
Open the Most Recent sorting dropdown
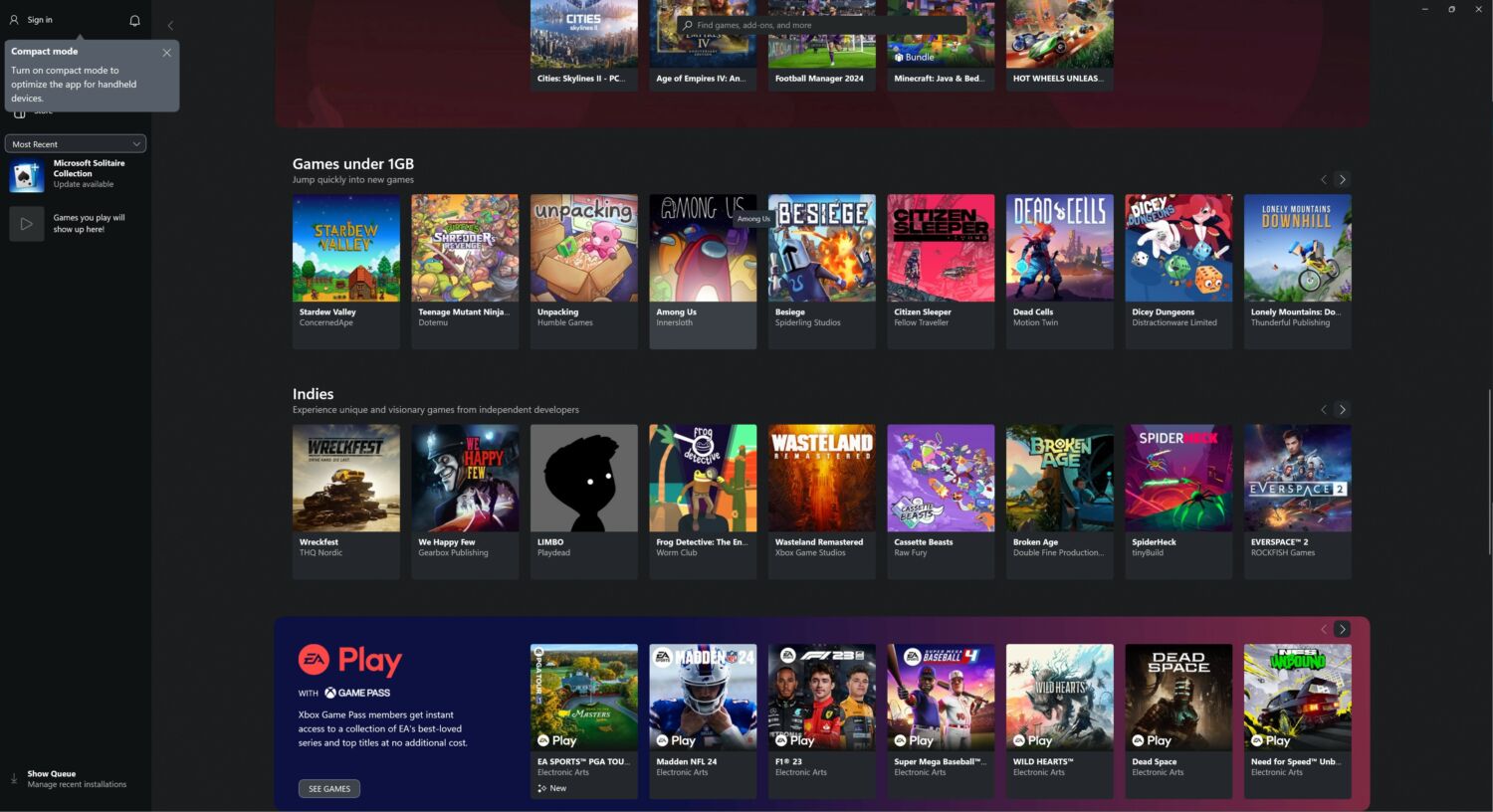[x=75, y=143]
